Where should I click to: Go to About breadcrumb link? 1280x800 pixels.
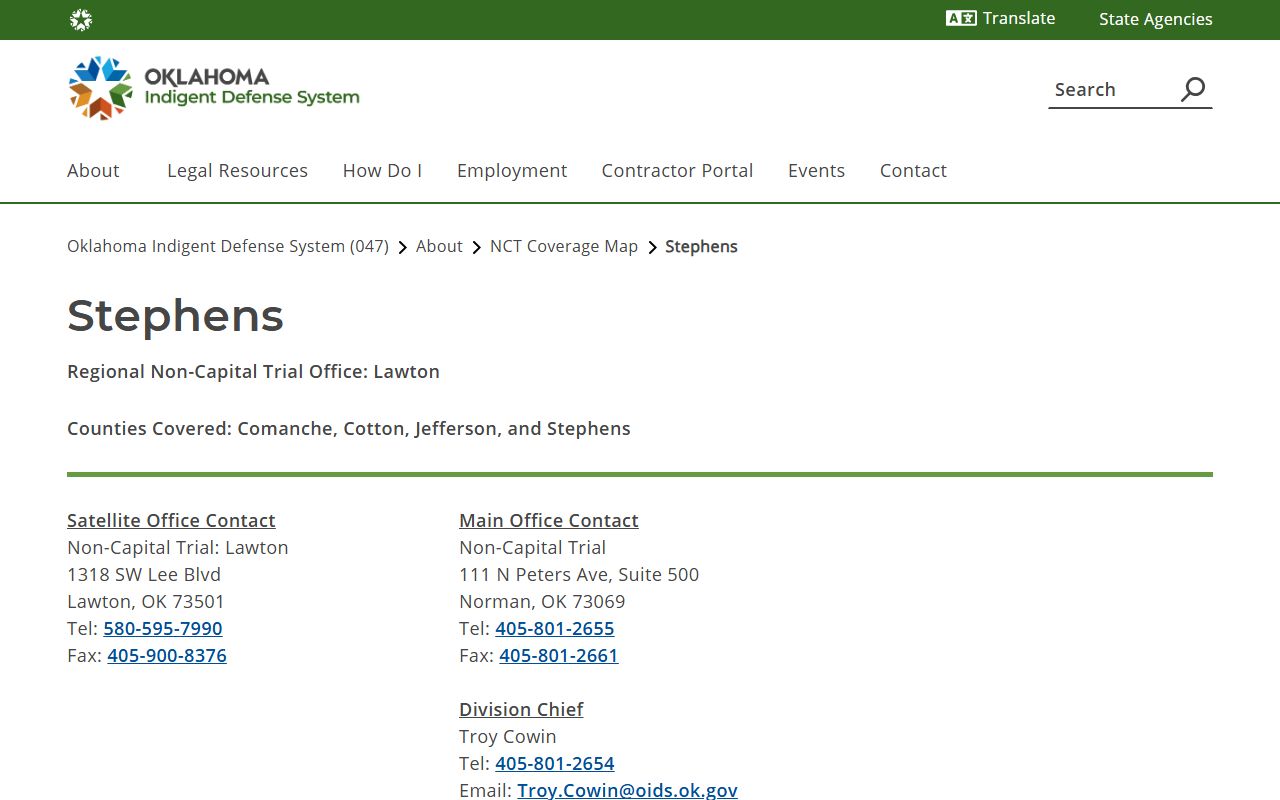pos(439,246)
